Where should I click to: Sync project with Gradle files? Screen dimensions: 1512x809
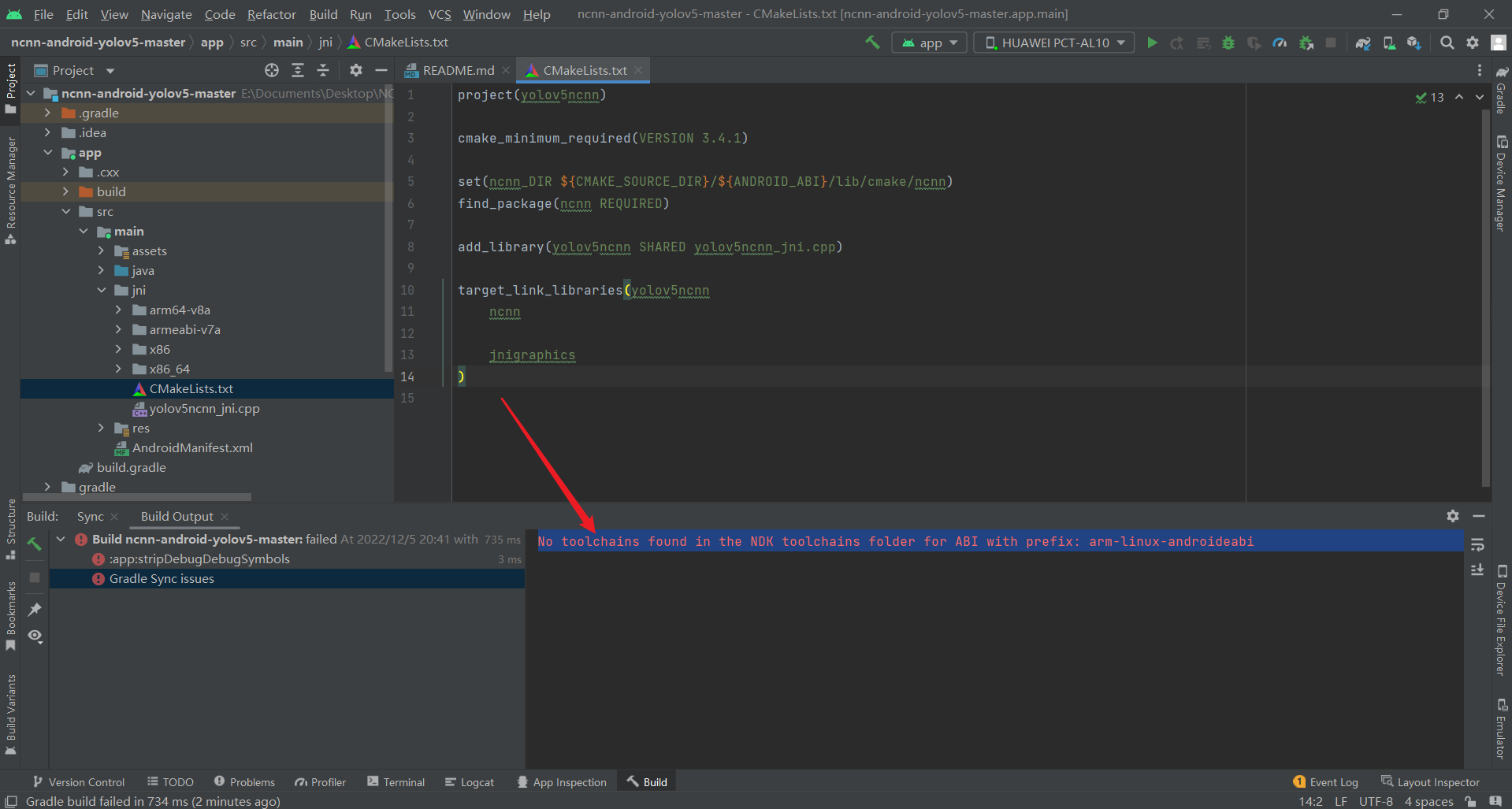(x=1363, y=43)
